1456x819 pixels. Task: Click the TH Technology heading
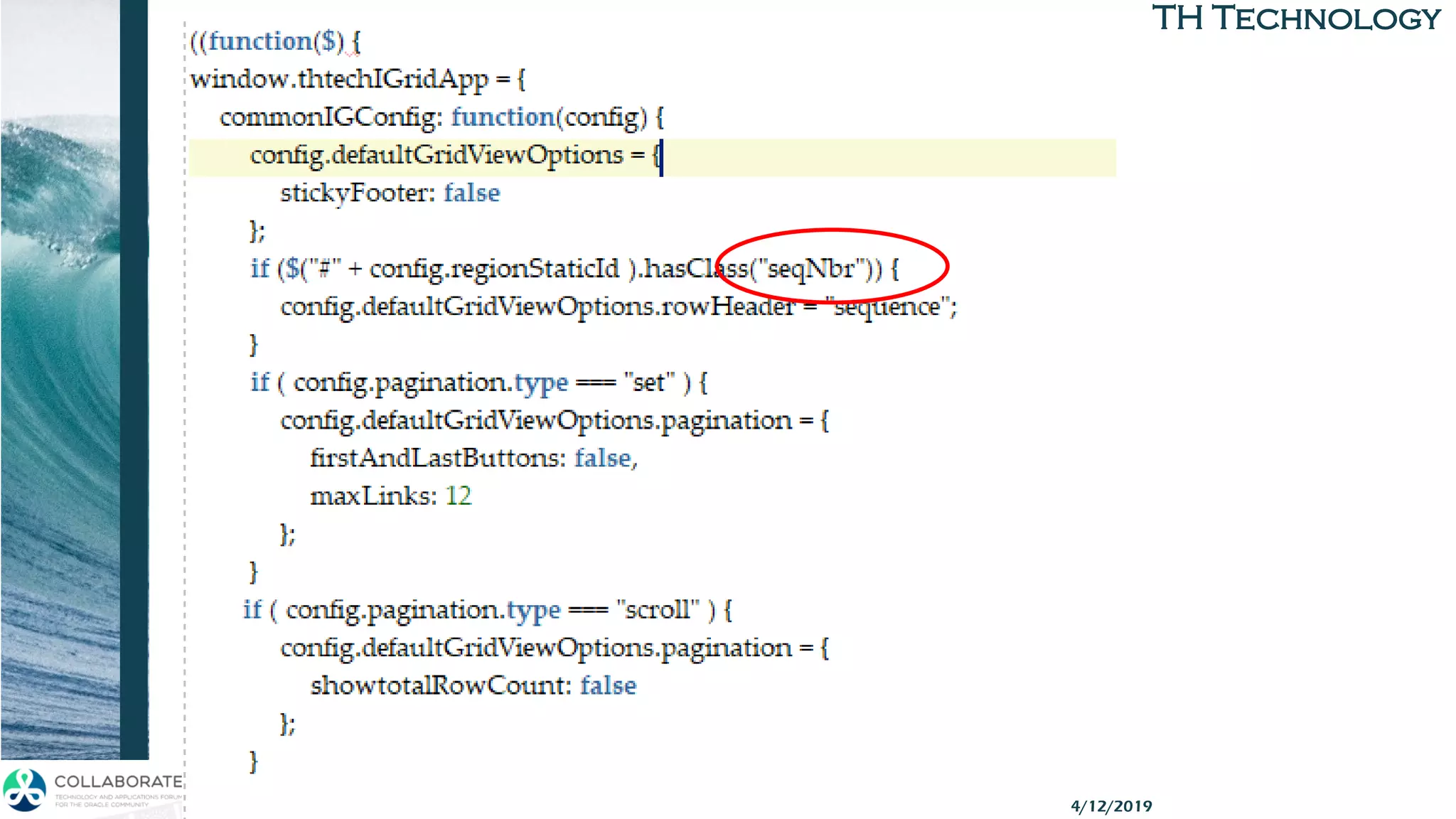tap(1296, 18)
